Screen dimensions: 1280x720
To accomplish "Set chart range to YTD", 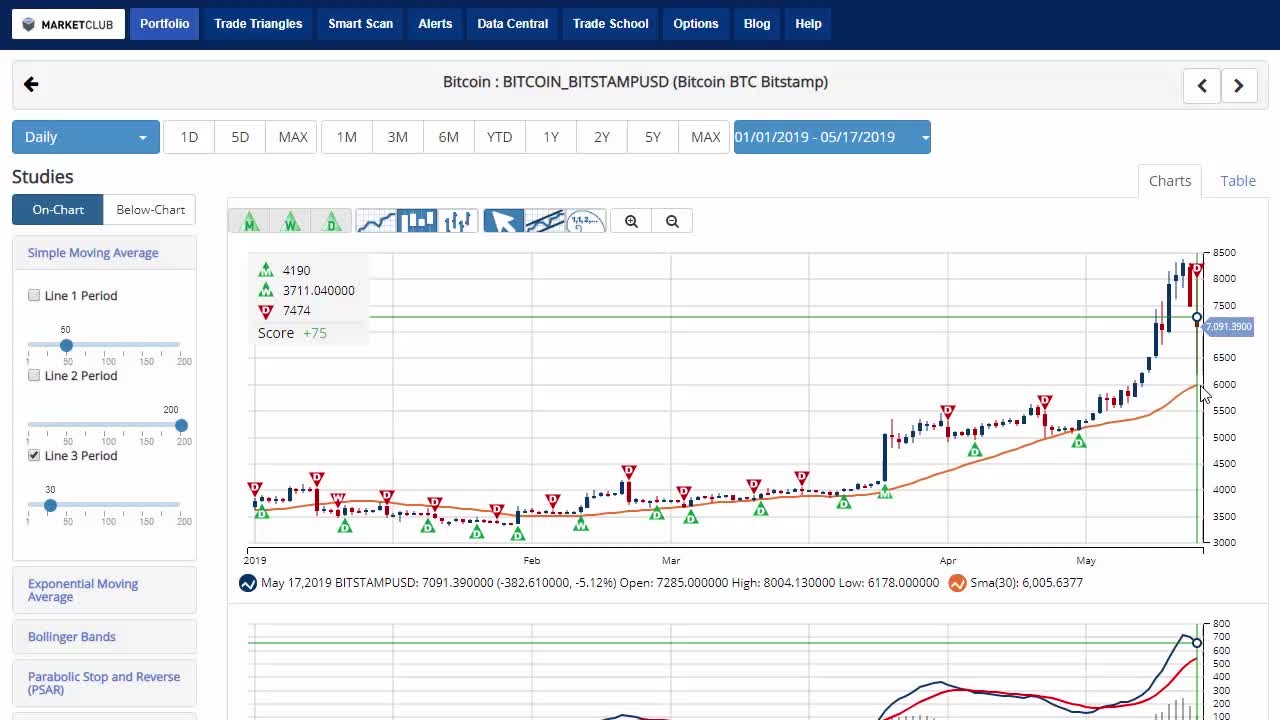I will [x=500, y=137].
